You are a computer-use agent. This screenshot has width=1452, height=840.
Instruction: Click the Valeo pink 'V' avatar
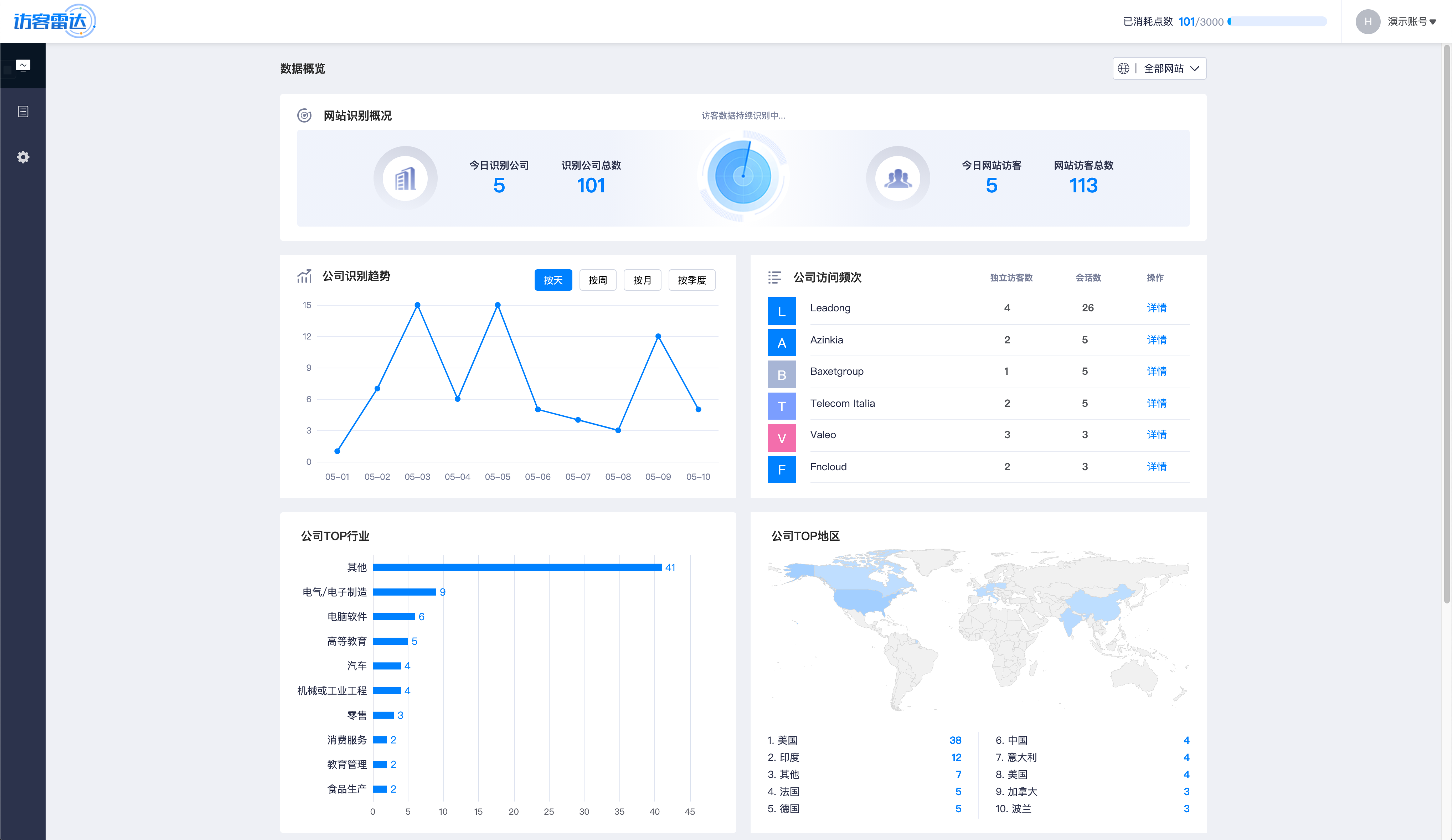click(781, 437)
